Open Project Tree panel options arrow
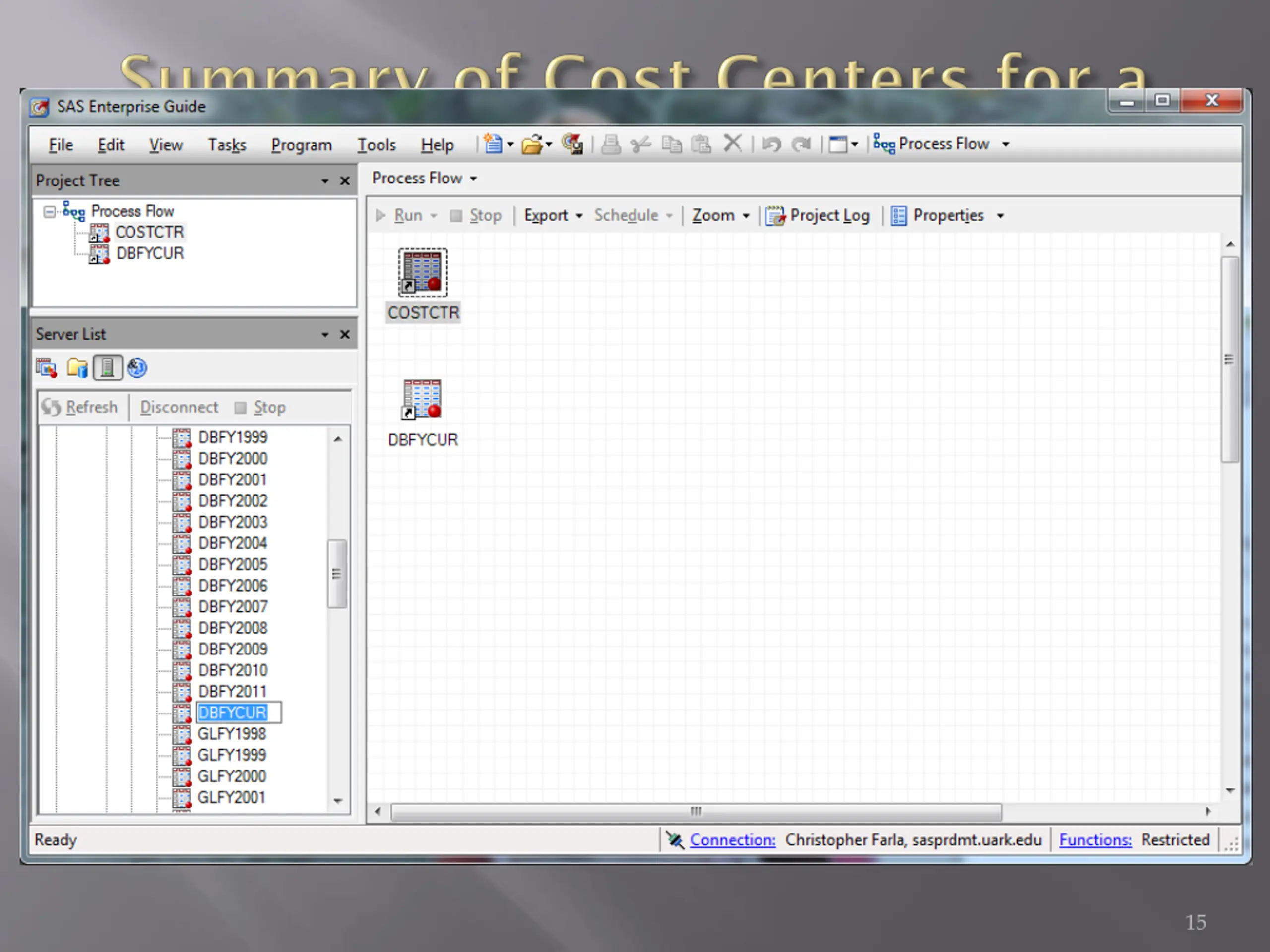Image resolution: width=1270 pixels, height=952 pixels. [325, 181]
